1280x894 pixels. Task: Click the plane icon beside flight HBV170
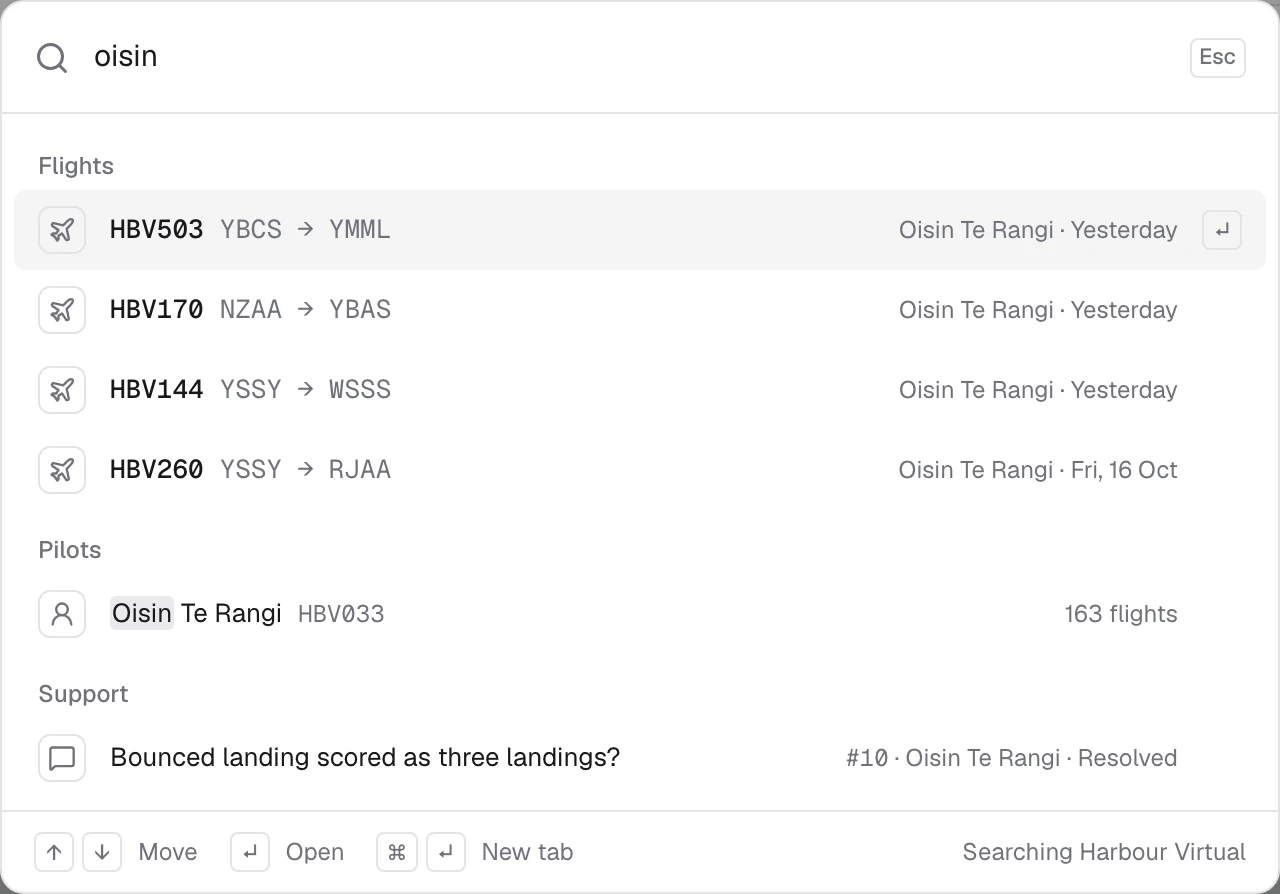(x=62, y=310)
